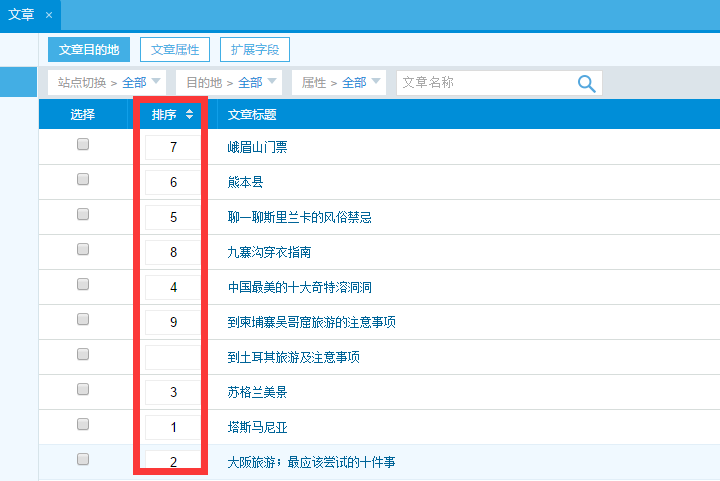
Task: Open the 中国最美的十大奇特溶洞洞 article
Action: click(300, 287)
